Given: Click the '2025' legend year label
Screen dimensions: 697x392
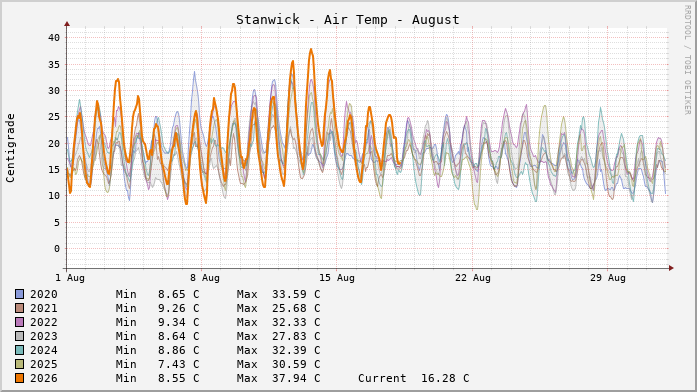Looking at the screenshot, I should click(44, 364).
